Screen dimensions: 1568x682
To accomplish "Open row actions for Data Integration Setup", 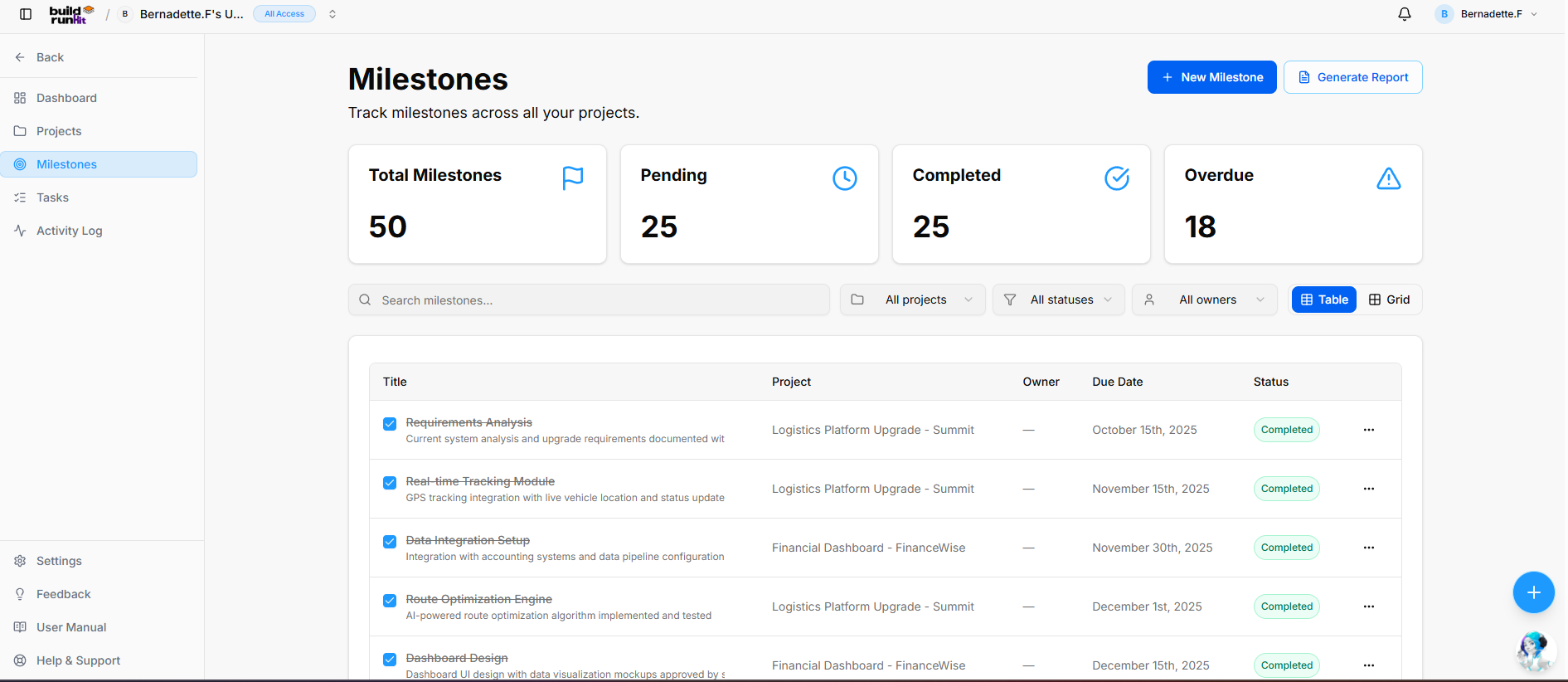I will [x=1369, y=548].
